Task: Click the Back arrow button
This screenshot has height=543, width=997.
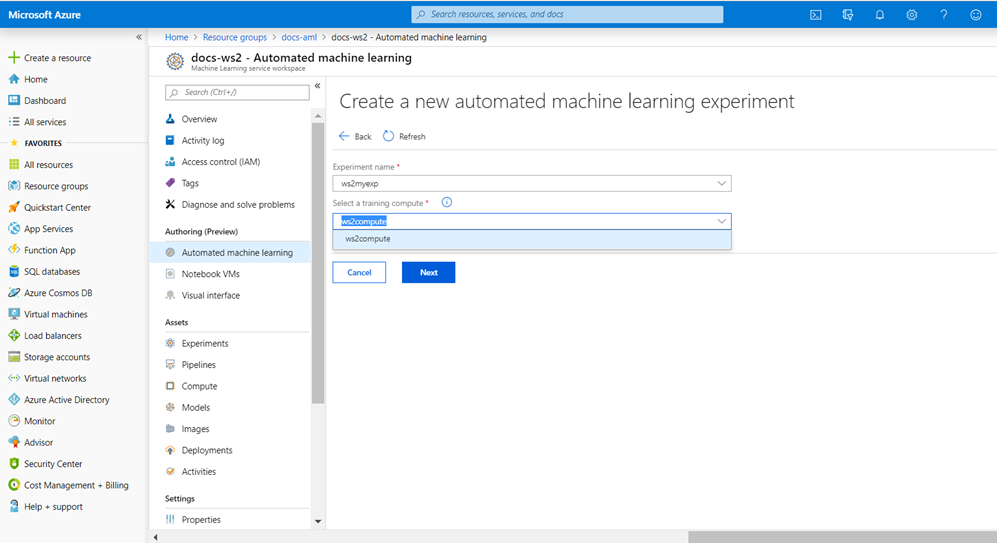Action: click(x=355, y=136)
